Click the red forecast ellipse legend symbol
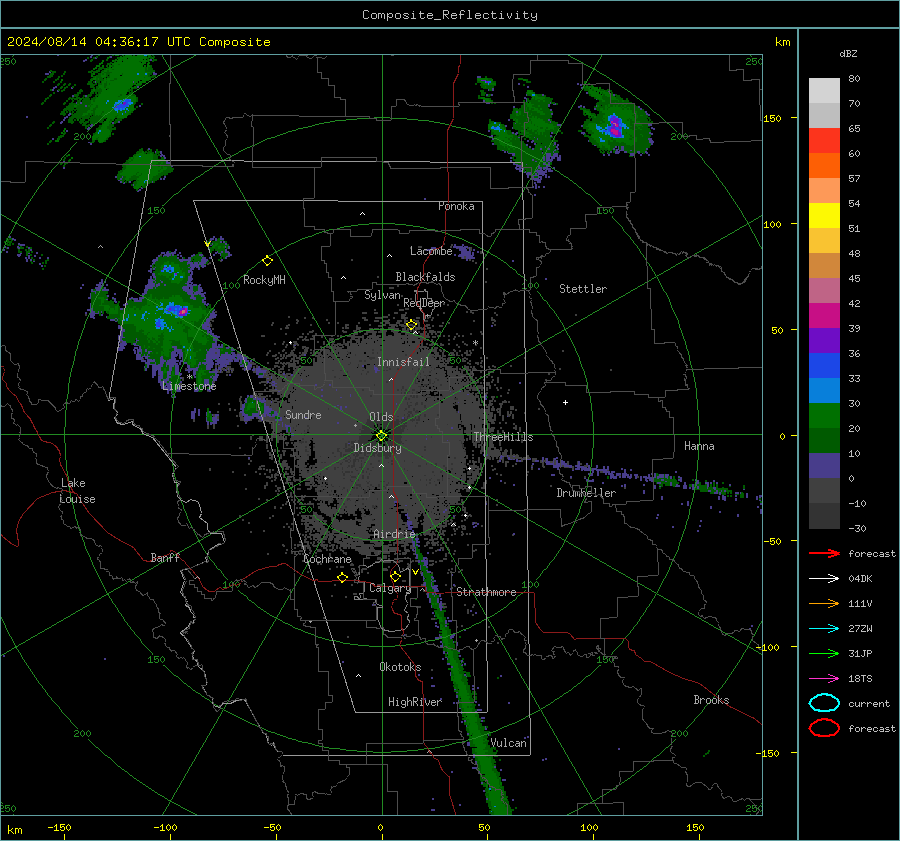The height and width of the screenshot is (841, 900). 824,728
